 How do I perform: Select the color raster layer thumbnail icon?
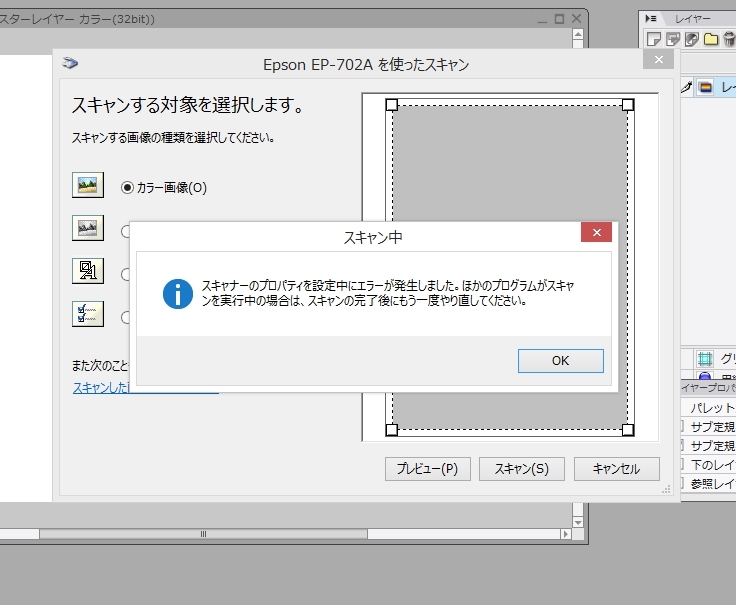[705, 87]
